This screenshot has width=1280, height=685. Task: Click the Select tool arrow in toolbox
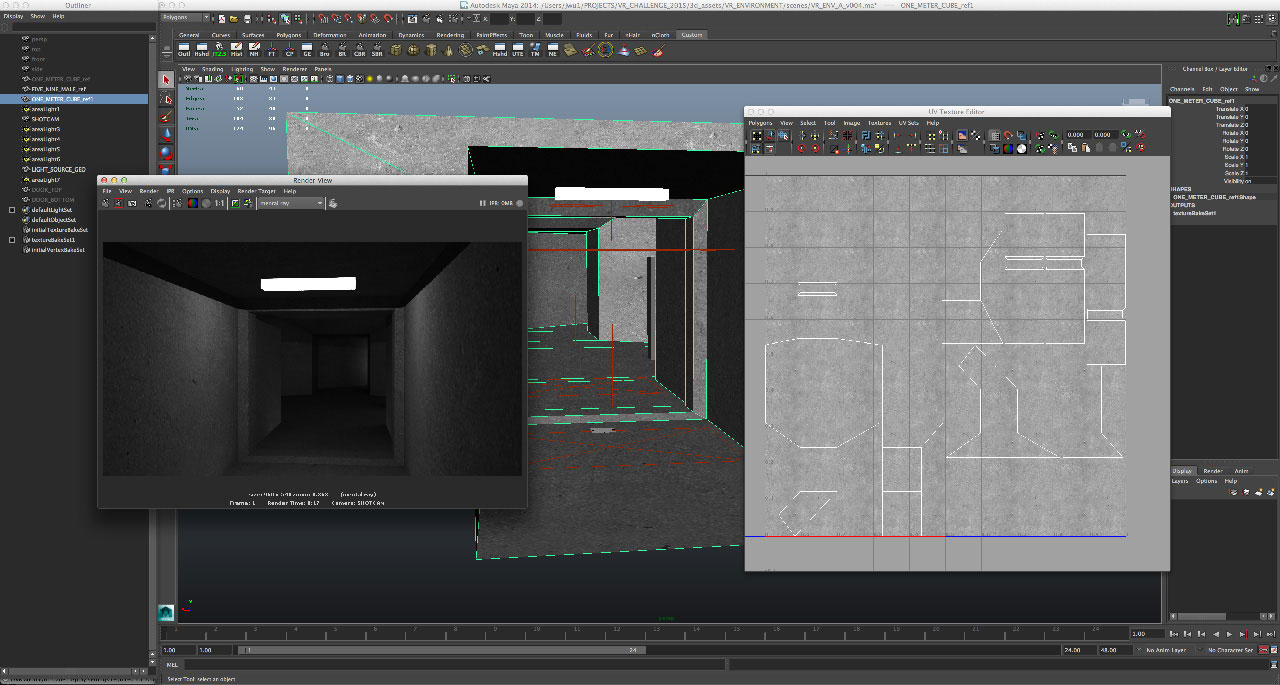(x=167, y=80)
